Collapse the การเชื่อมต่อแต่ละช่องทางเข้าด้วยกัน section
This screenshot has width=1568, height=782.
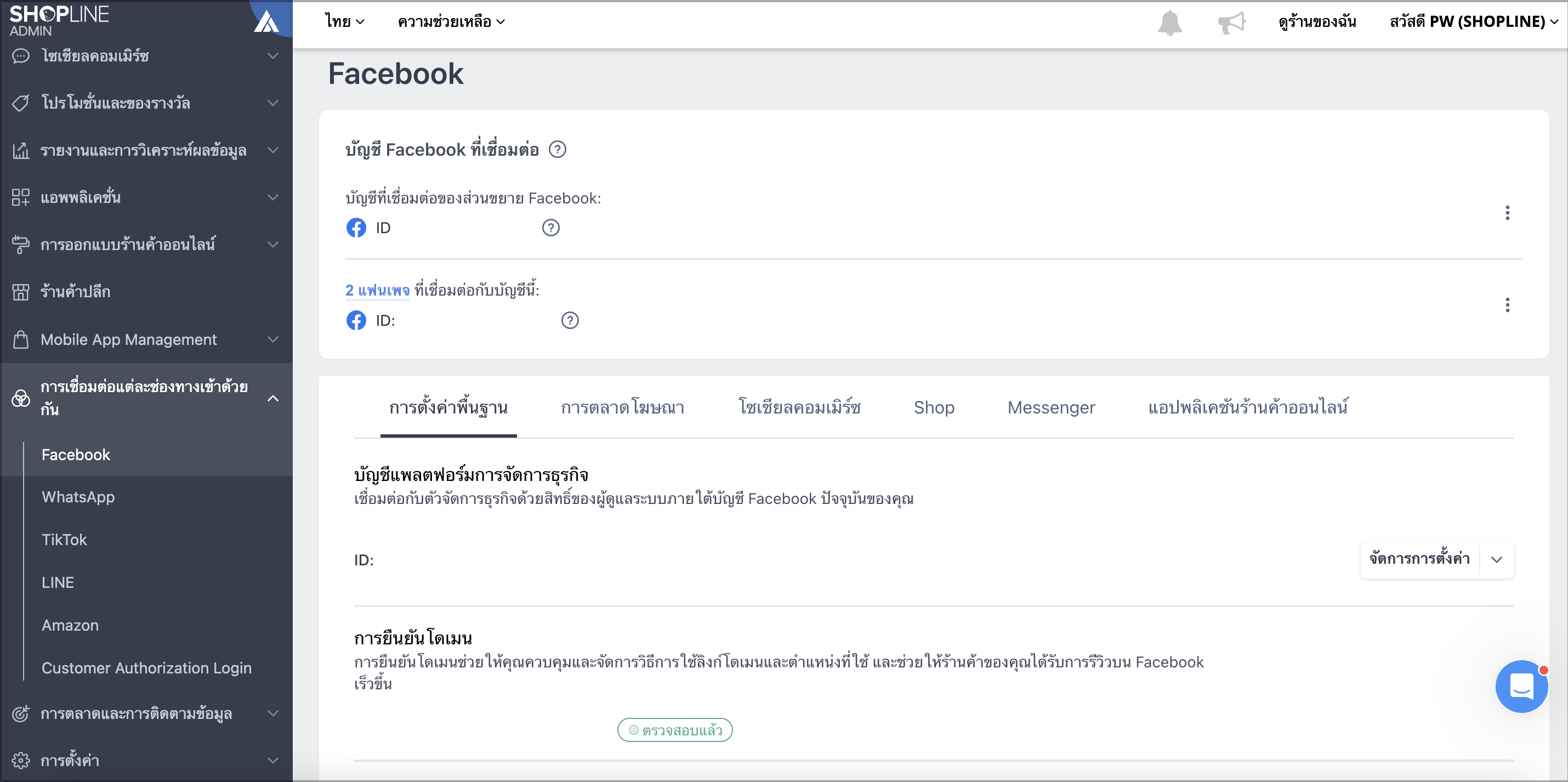272,398
